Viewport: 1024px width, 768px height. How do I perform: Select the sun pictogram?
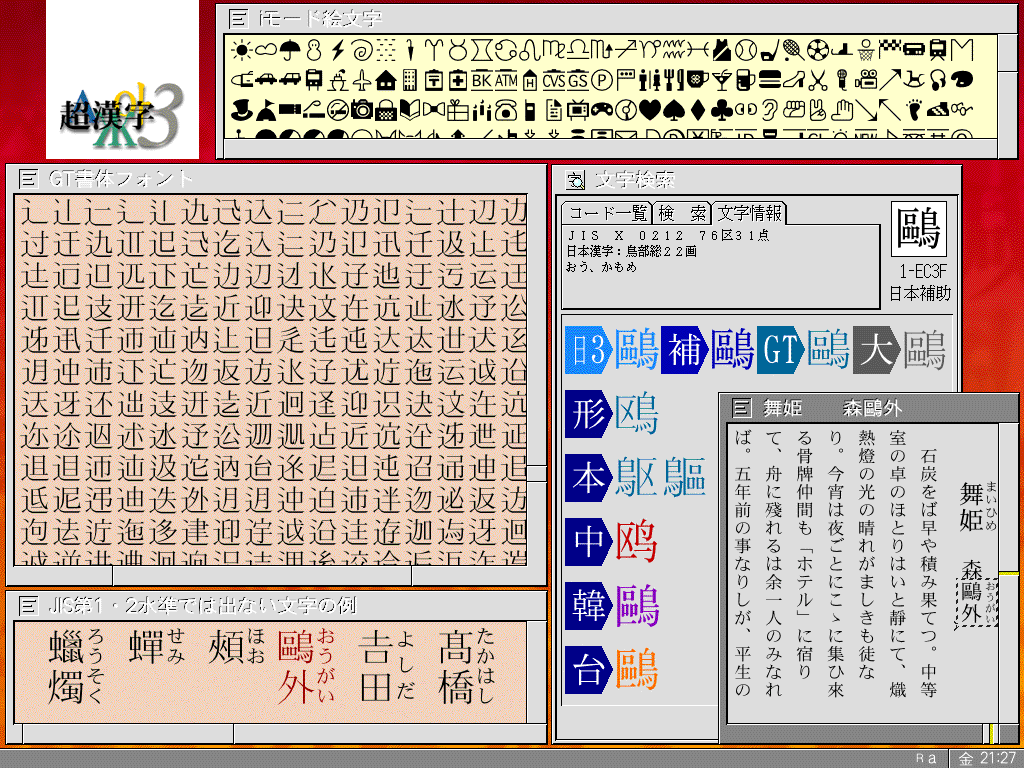pyautogui.click(x=240, y=49)
